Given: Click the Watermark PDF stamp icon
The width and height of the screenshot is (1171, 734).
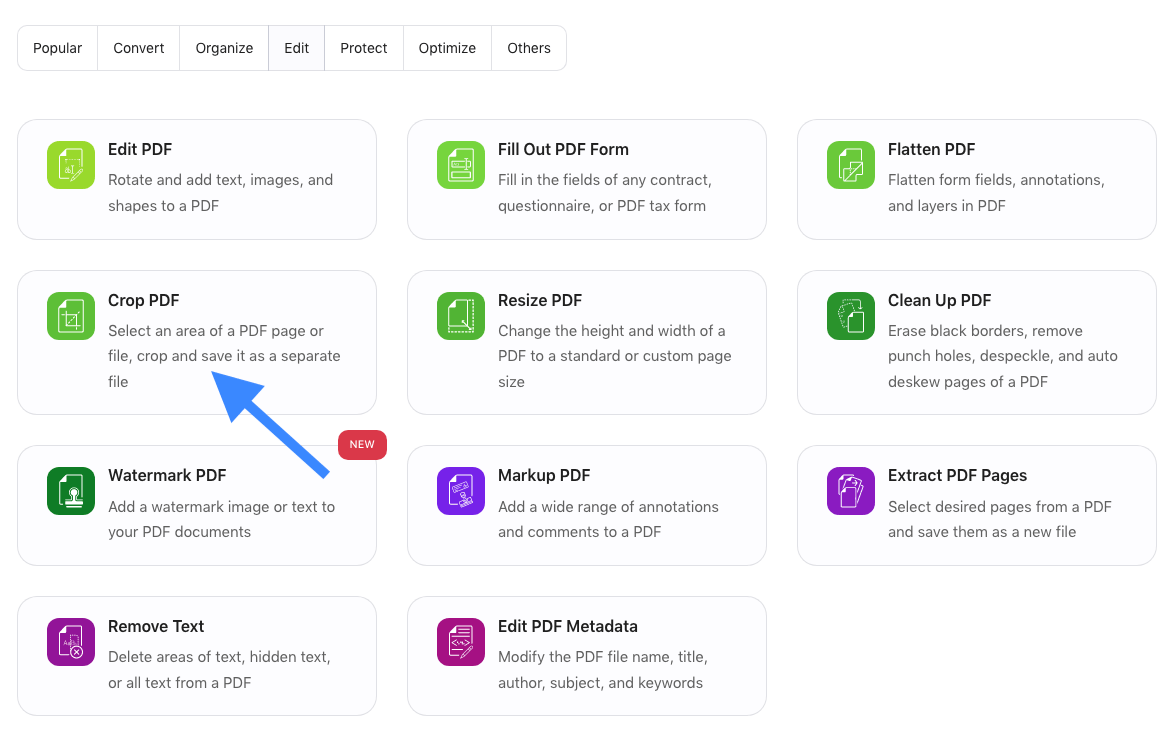Looking at the screenshot, I should pyautogui.click(x=71, y=491).
